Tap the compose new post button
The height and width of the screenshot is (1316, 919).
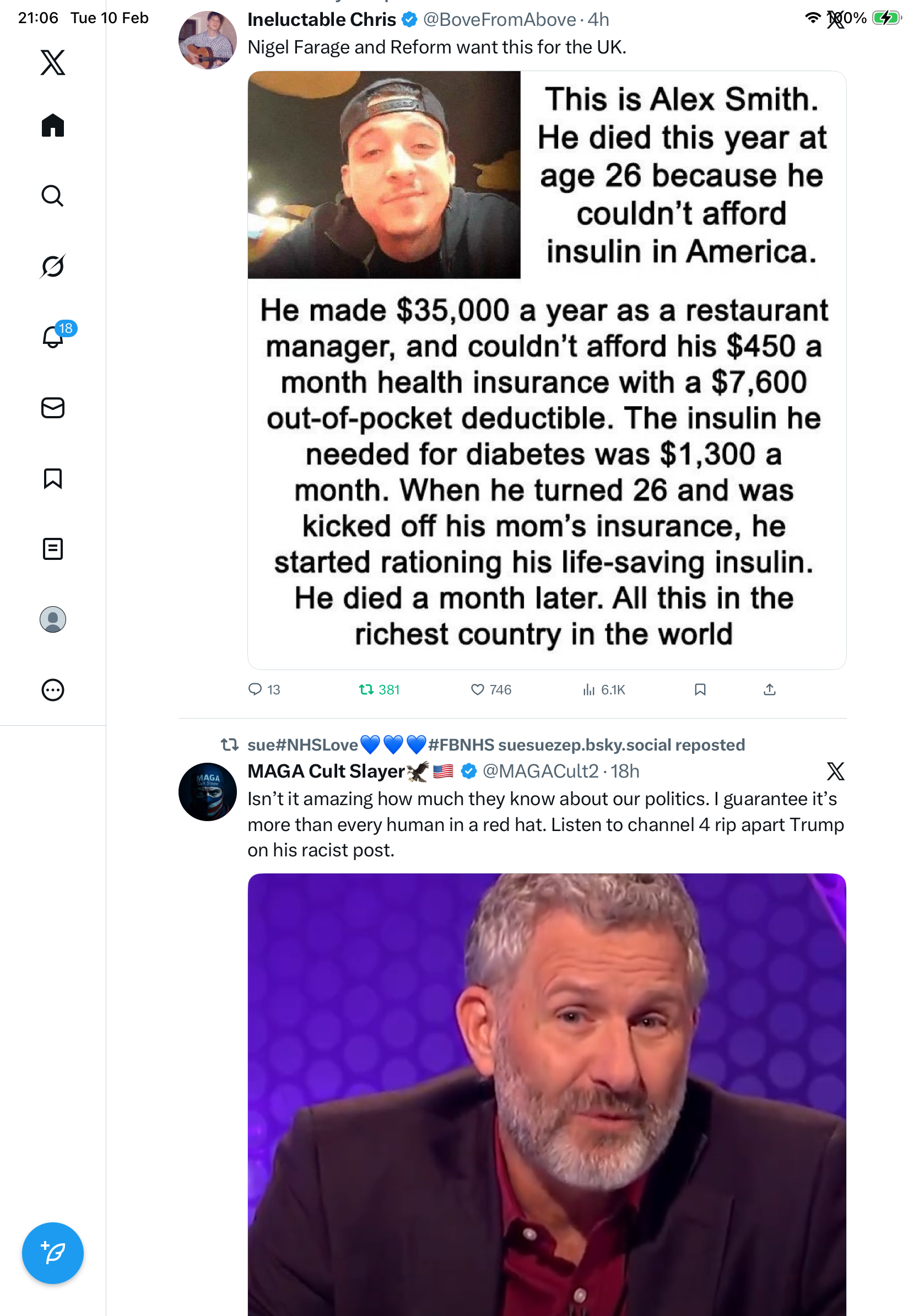pyautogui.click(x=53, y=1253)
